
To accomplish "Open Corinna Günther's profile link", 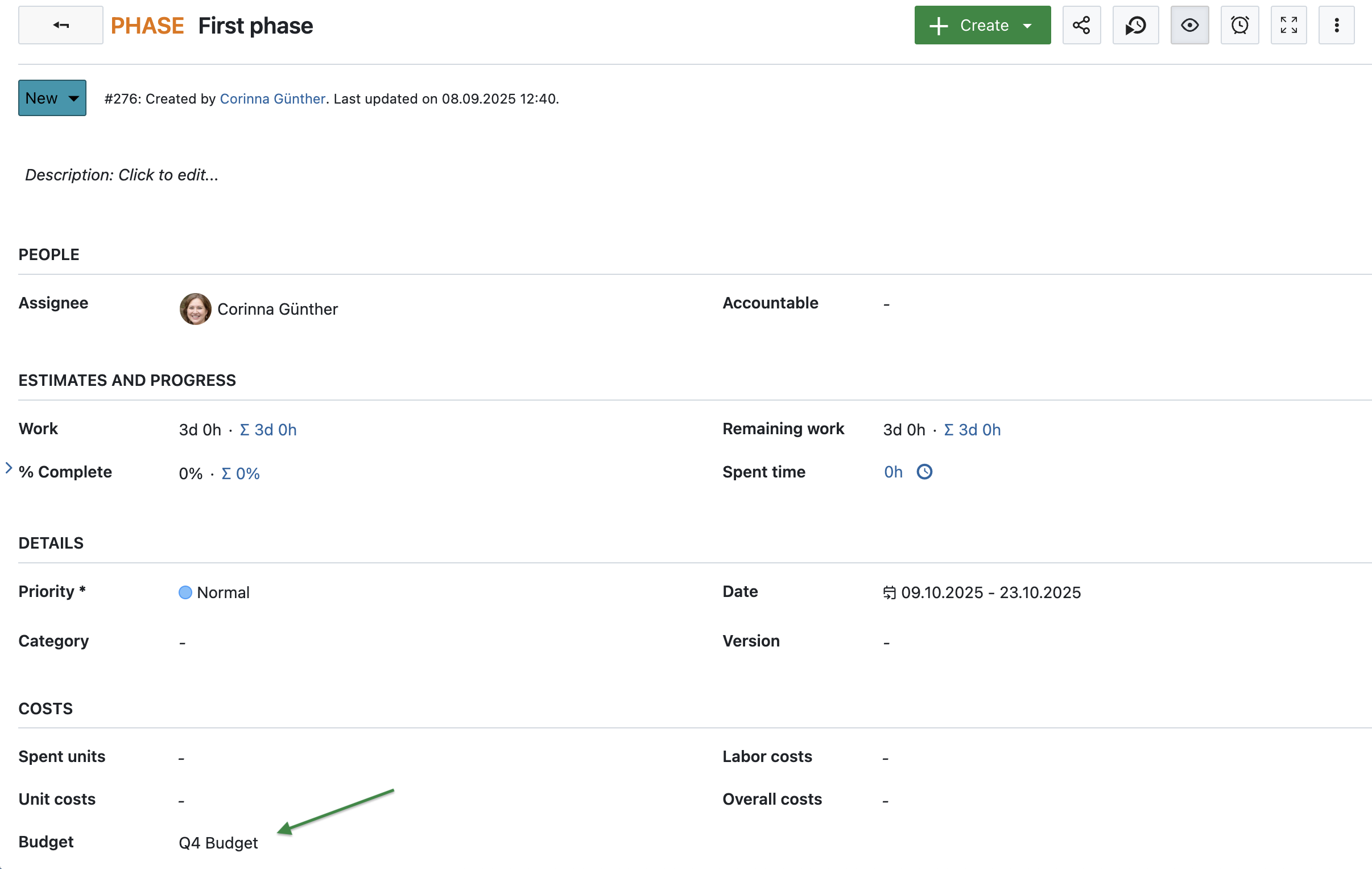I will point(272,98).
